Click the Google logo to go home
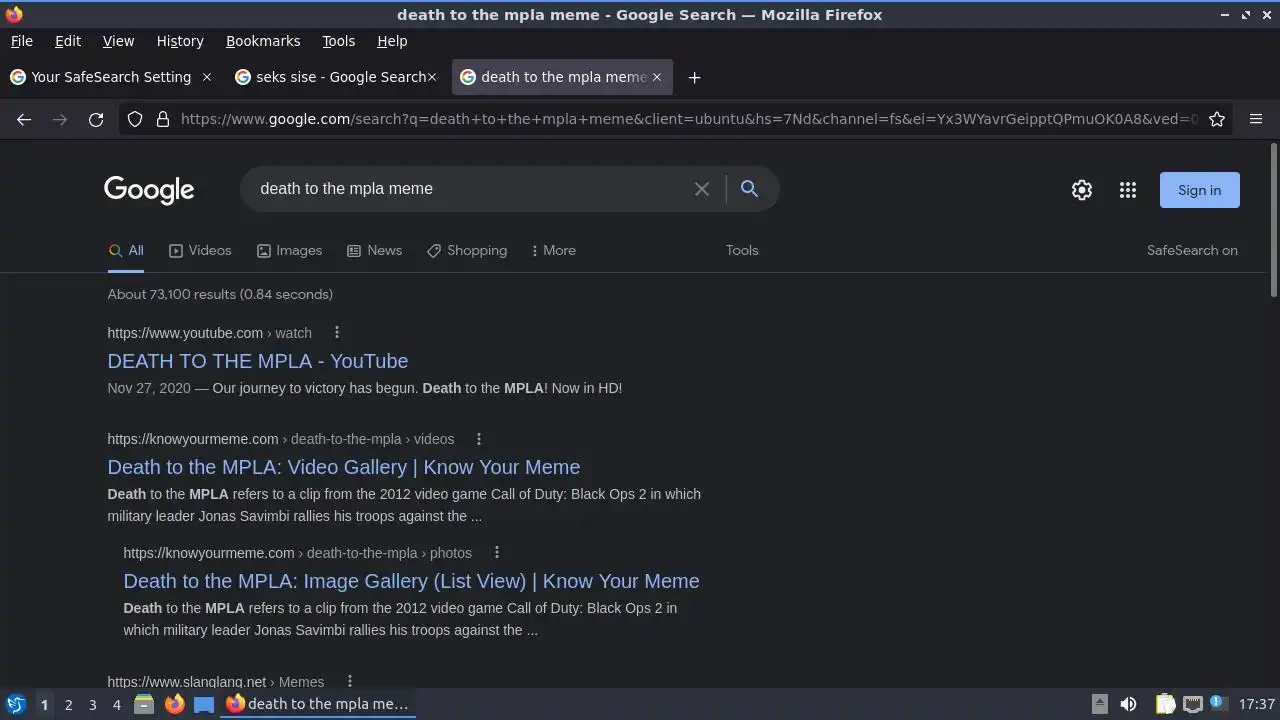This screenshot has width=1280, height=720. [x=149, y=190]
